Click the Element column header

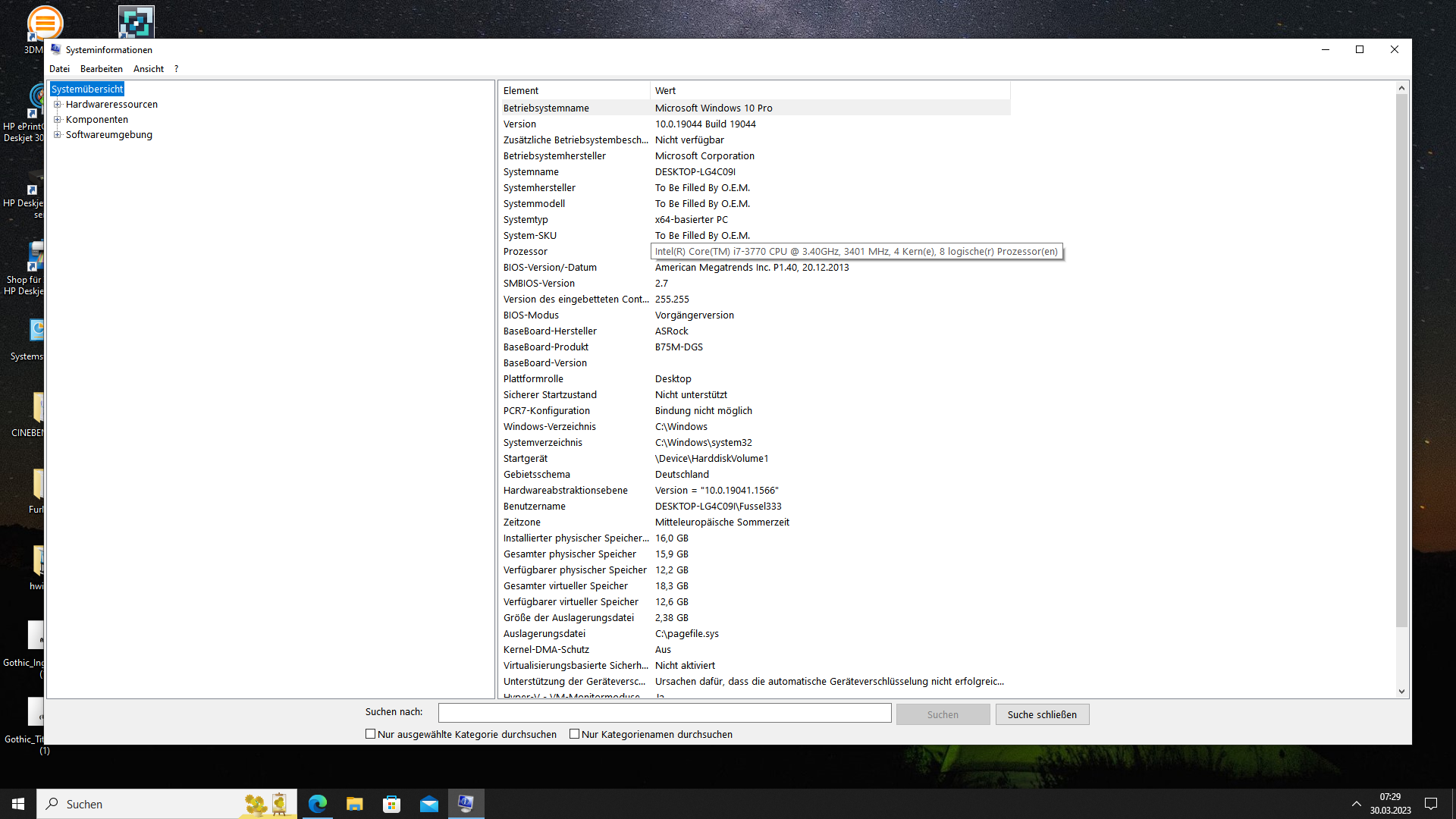tap(574, 90)
